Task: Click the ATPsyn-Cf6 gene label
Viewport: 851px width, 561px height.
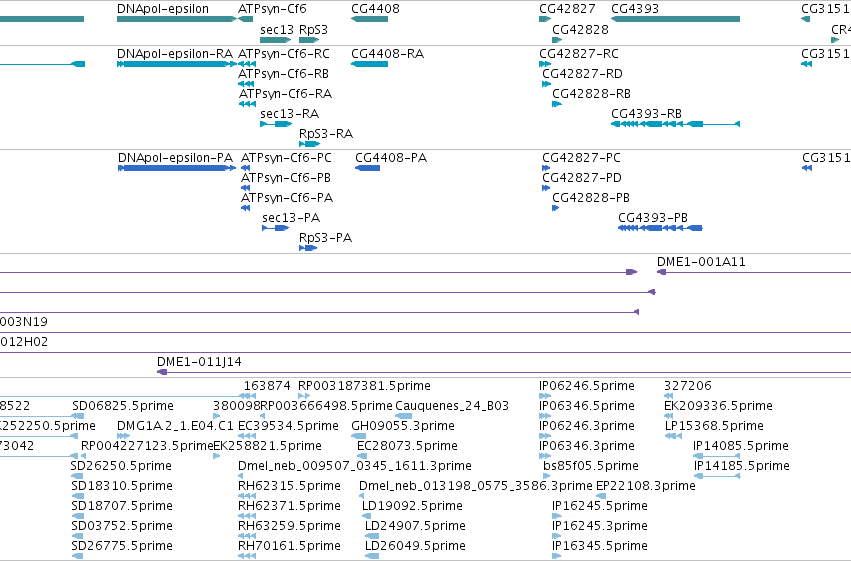Action: pyautogui.click(x=272, y=9)
